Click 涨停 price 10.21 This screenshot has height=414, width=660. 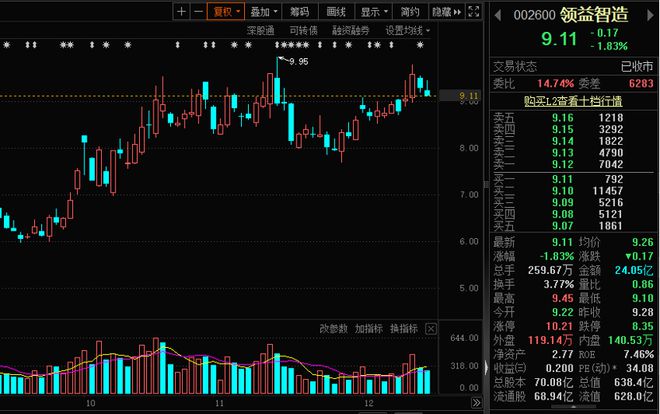click(559, 326)
